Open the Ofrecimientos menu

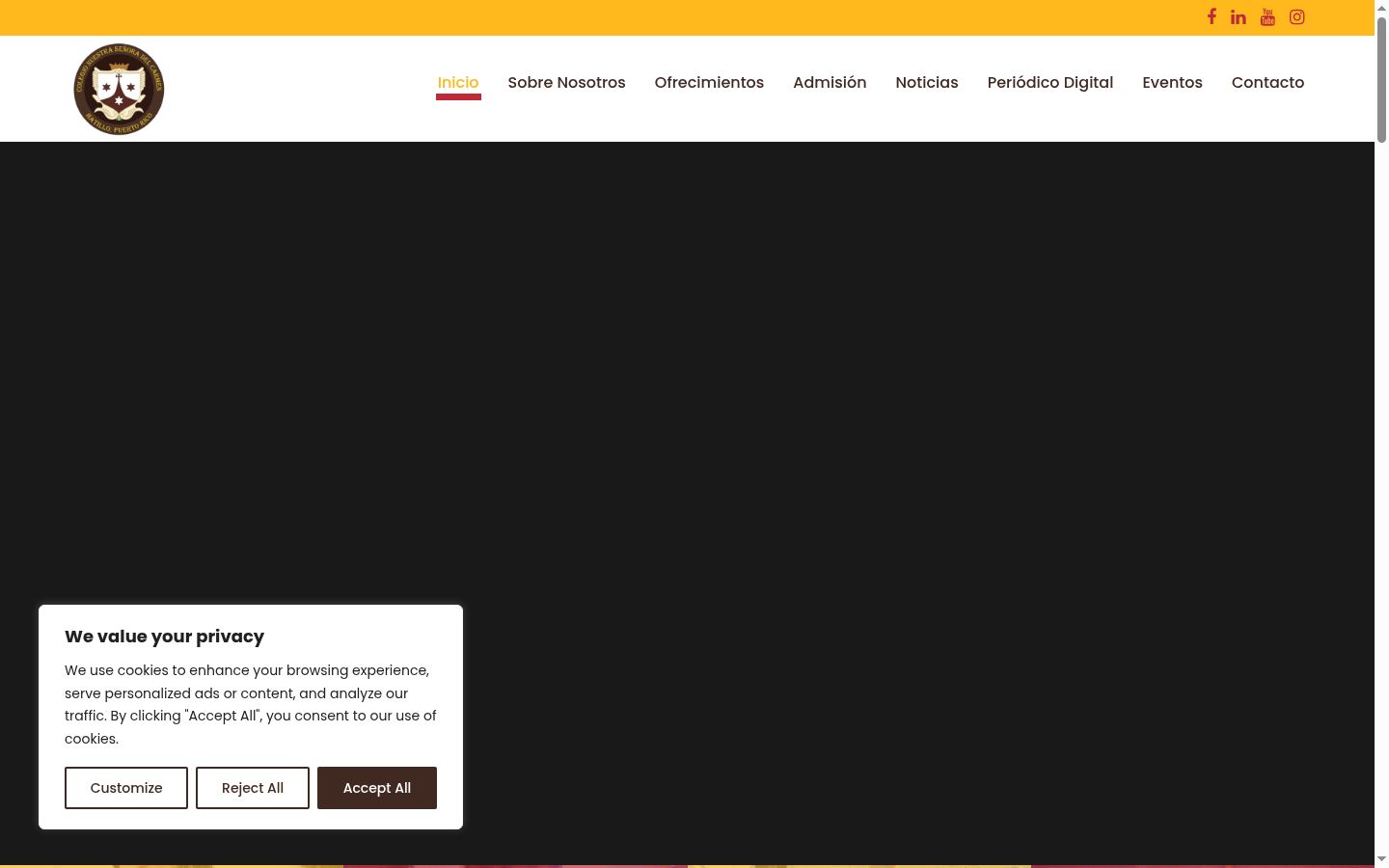tap(709, 83)
